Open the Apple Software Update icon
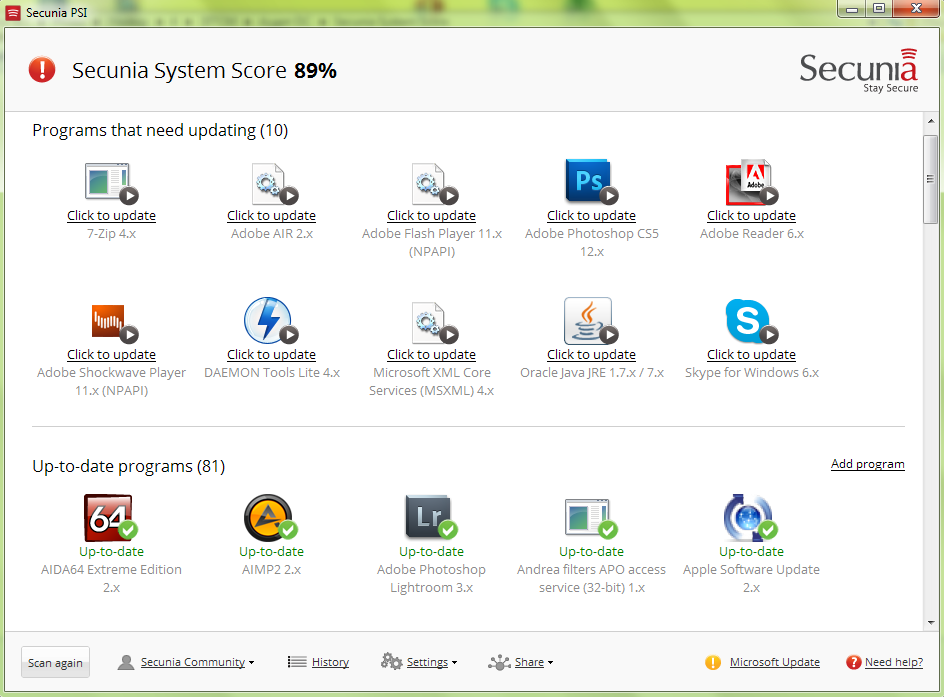 click(750, 518)
